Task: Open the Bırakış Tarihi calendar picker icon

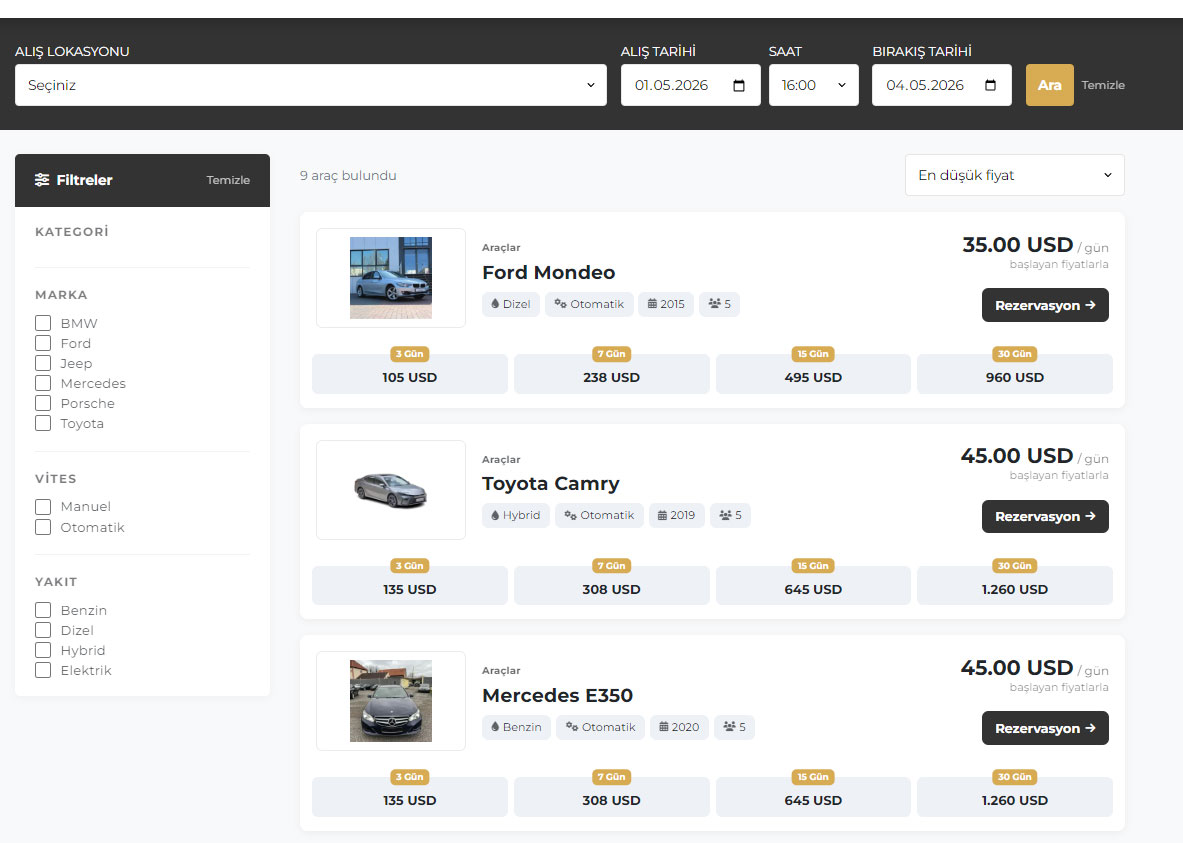Action: tap(990, 85)
